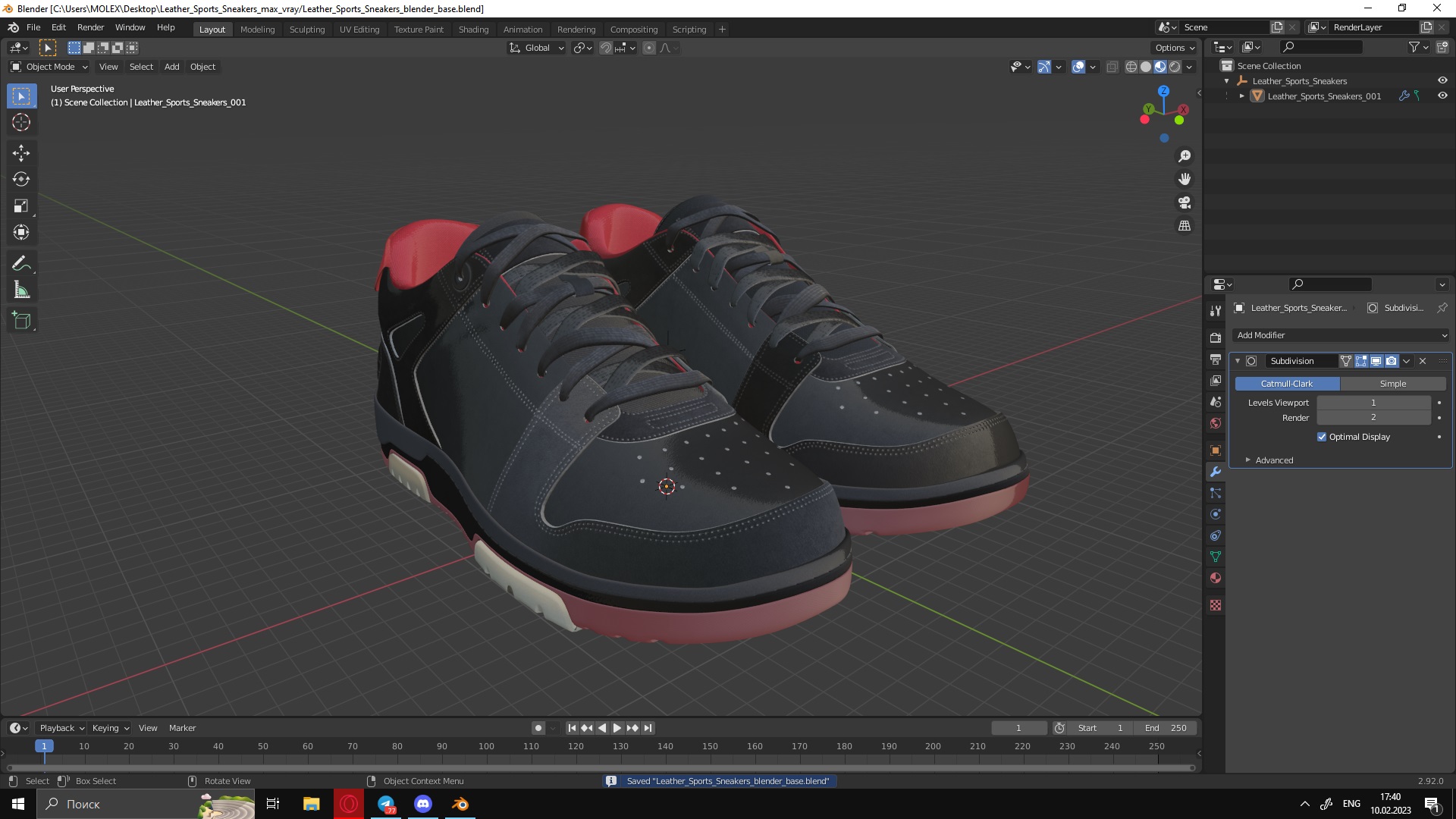This screenshot has width=1456, height=819.
Task: Switch to Shading workspace tab
Action: click(473, 30)
